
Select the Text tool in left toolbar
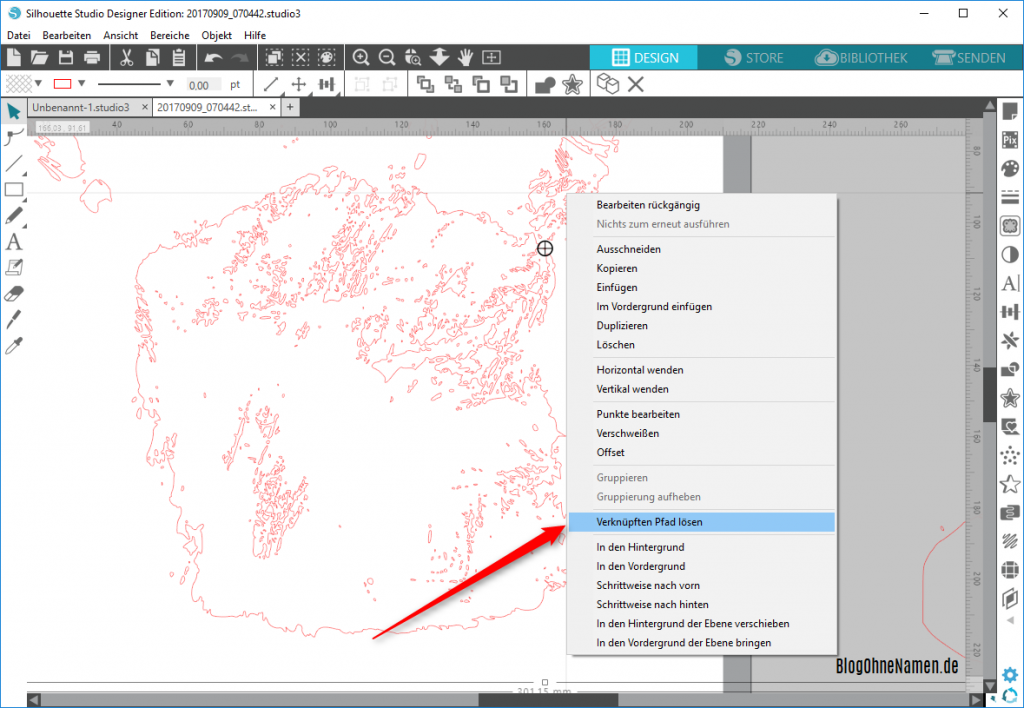click(x=14, y=241)
